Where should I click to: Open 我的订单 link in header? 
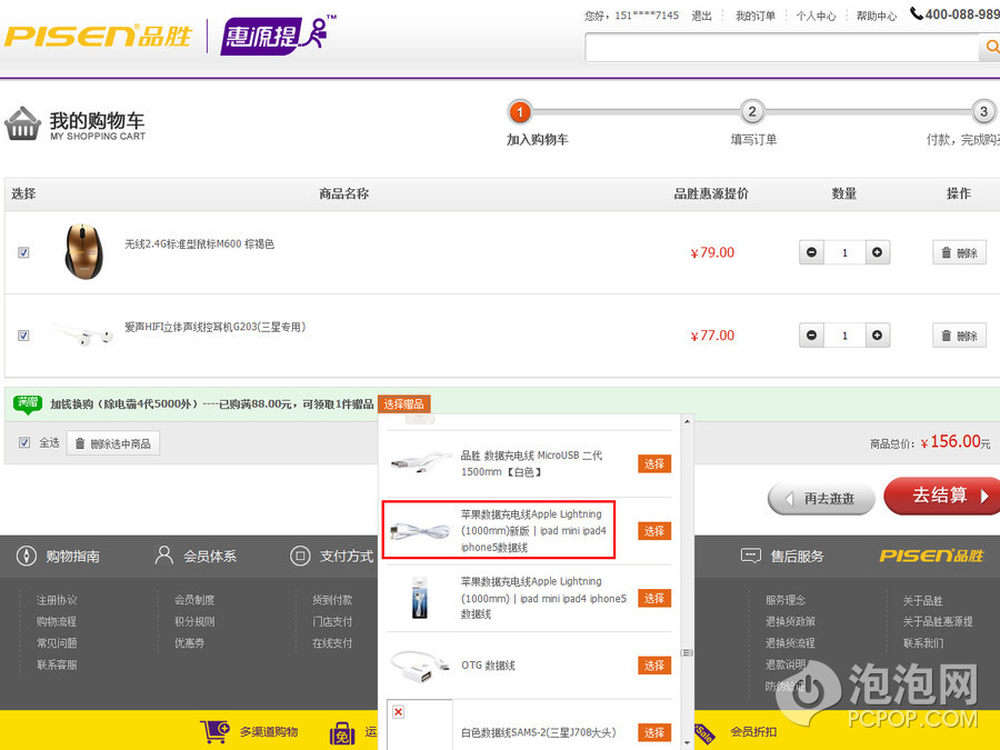click(755, 15)
